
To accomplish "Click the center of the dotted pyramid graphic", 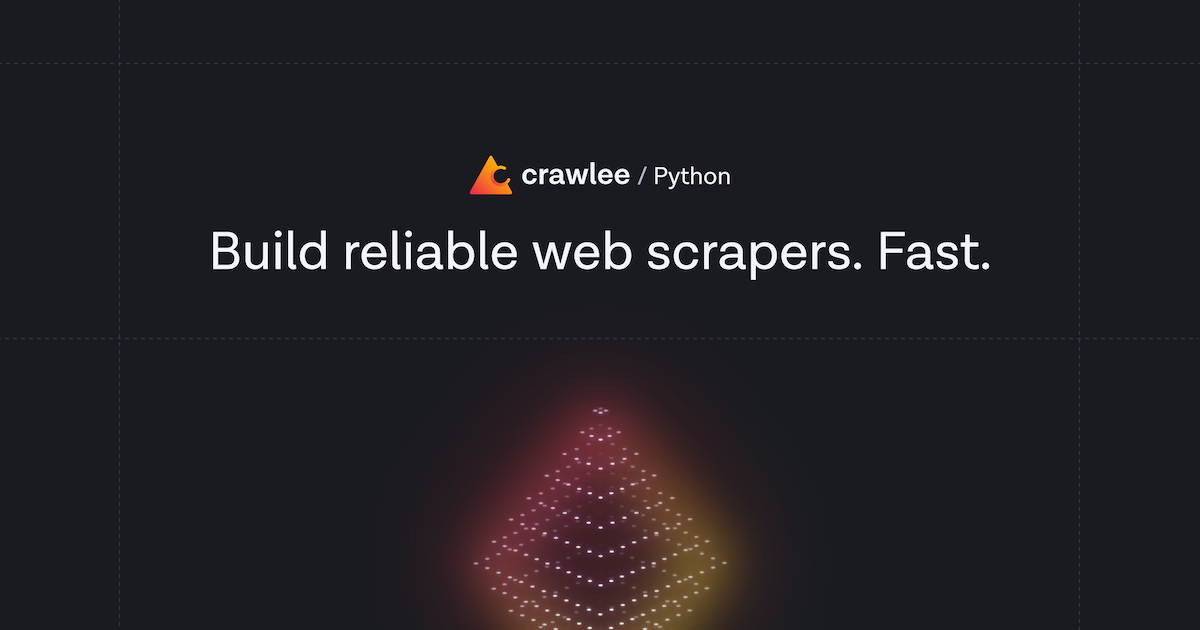I will click(x=600, y=530).
